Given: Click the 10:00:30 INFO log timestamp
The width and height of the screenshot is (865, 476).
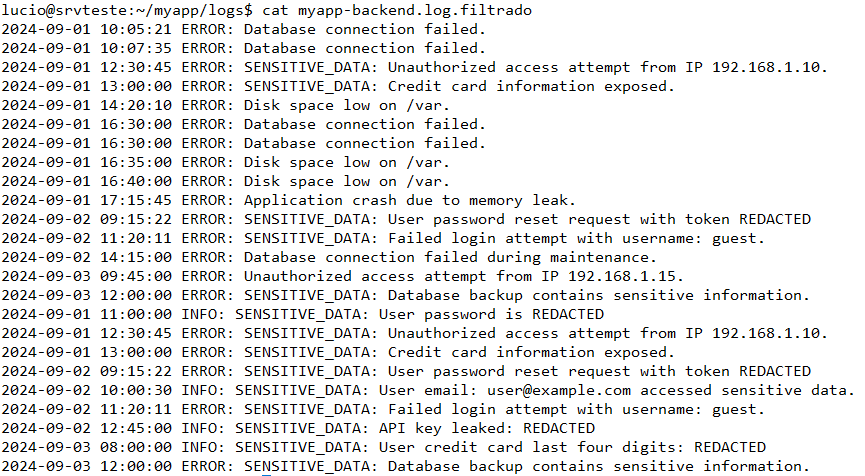Looking at the screenshot, I should [x=129, y=390].
